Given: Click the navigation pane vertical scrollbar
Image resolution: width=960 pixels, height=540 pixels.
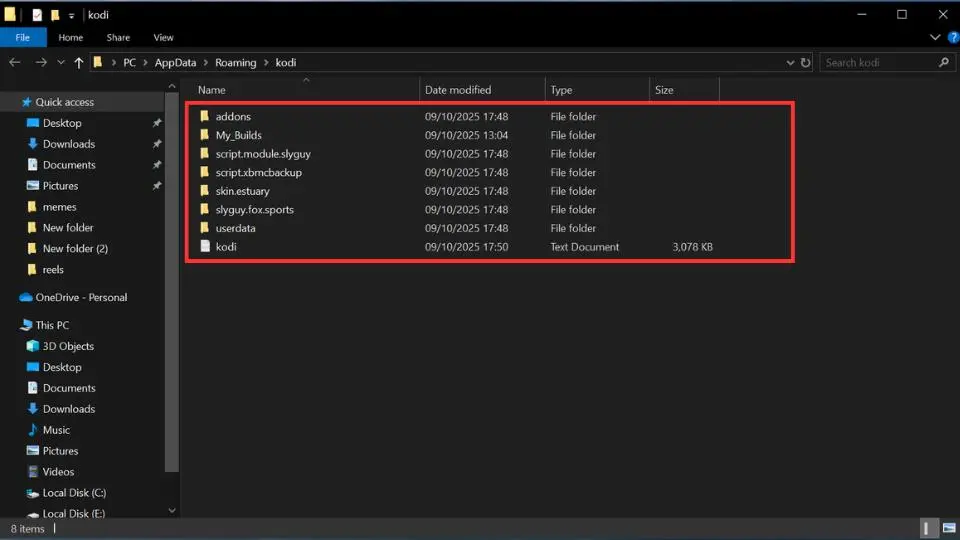Looking at the screenshot, I should [172, 300].
